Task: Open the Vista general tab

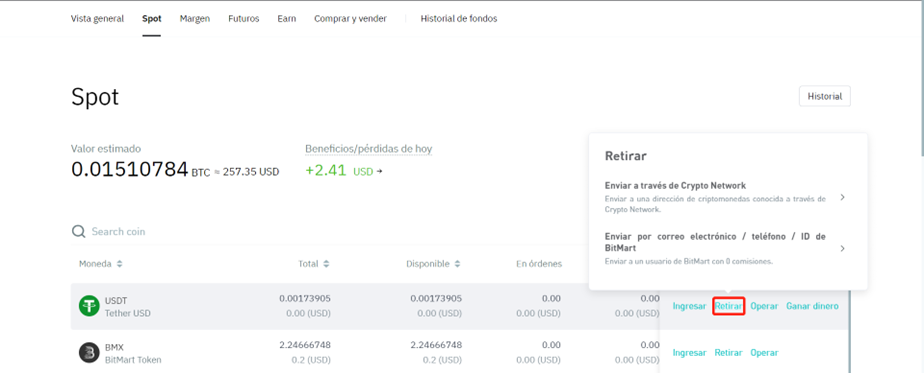Action: click(x=97, y=19)
